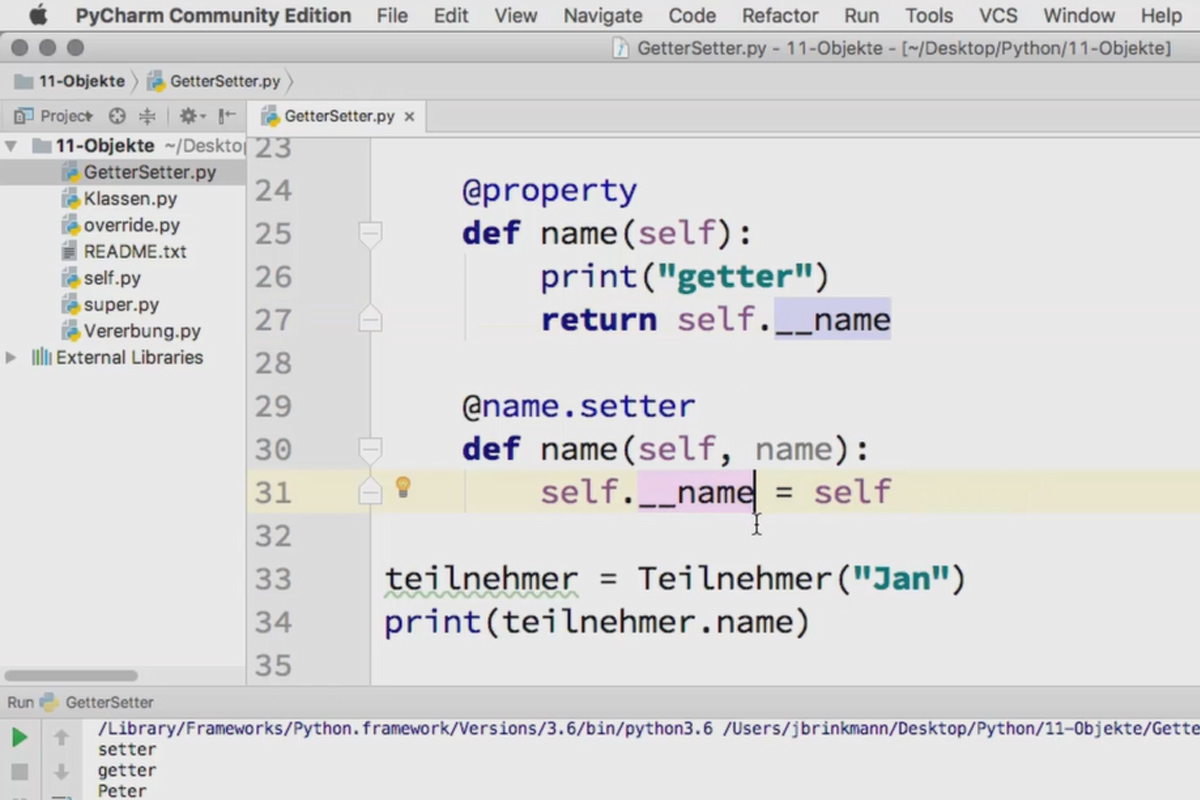Collapse code fold marker at line 25
The width and height of the screenshot is (1200, 800).
[x=370, y=234]
